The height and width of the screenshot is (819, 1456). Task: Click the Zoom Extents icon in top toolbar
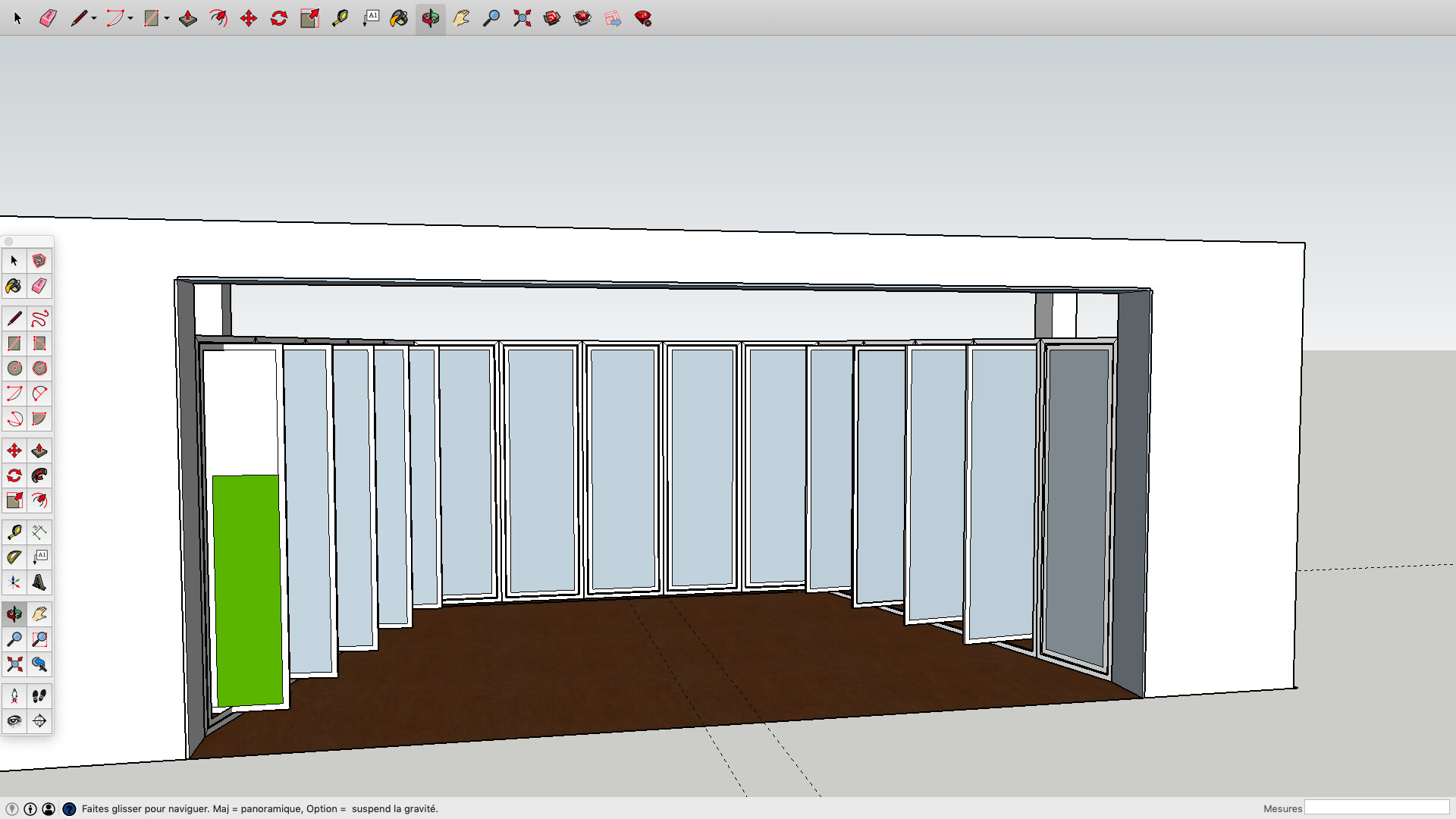click(x=522, y=18)
